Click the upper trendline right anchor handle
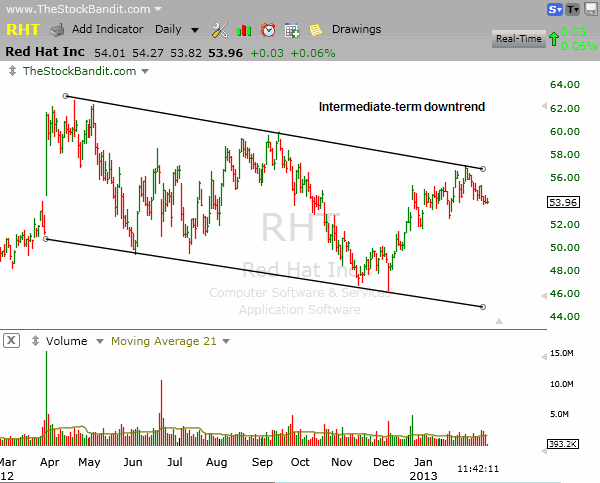Viewport: 600px width, 483px height. (x=483, y=169)
